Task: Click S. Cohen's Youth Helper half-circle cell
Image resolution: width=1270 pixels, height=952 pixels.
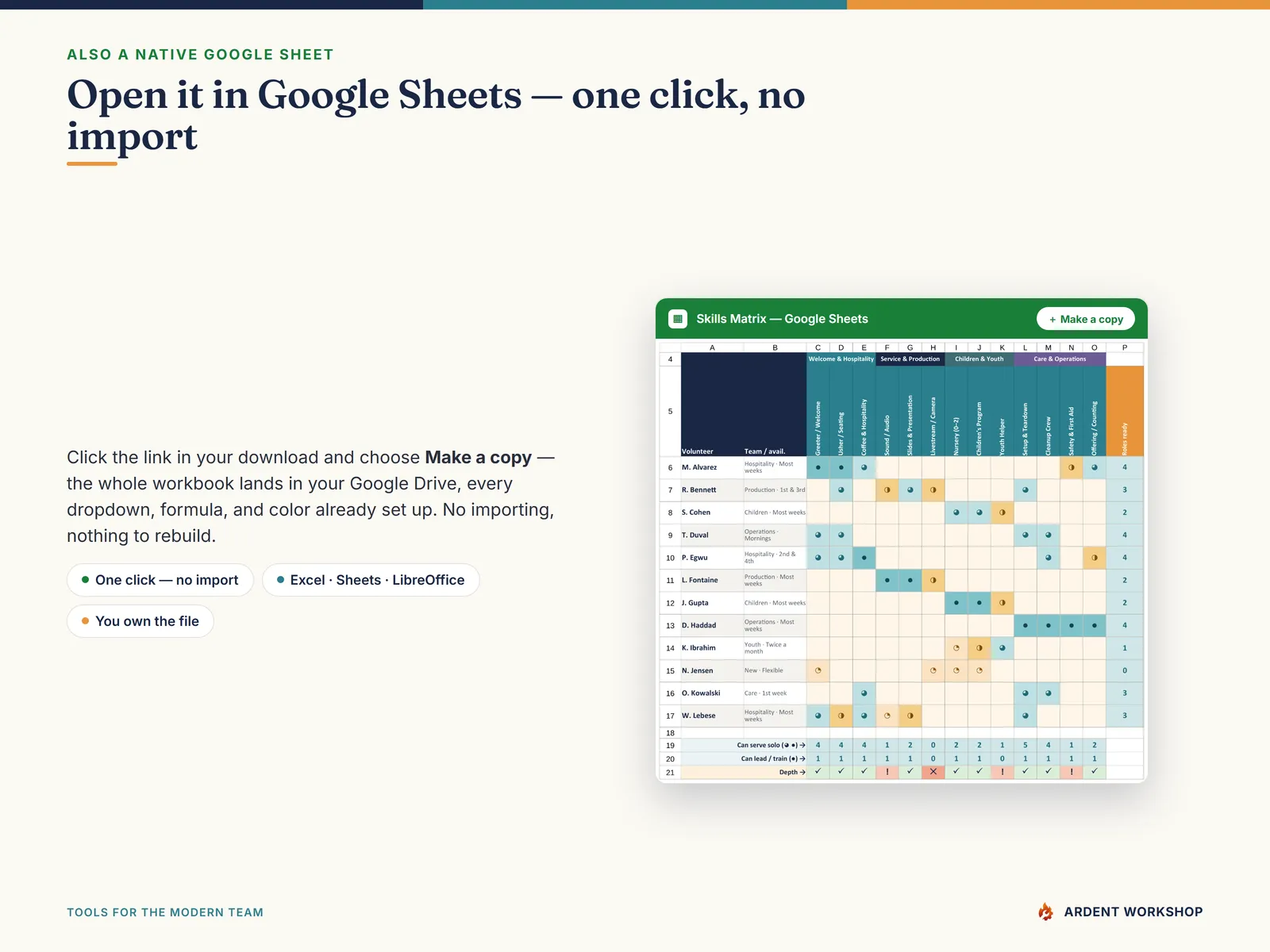Action: pyautogui.click(x=1002, y=512)
